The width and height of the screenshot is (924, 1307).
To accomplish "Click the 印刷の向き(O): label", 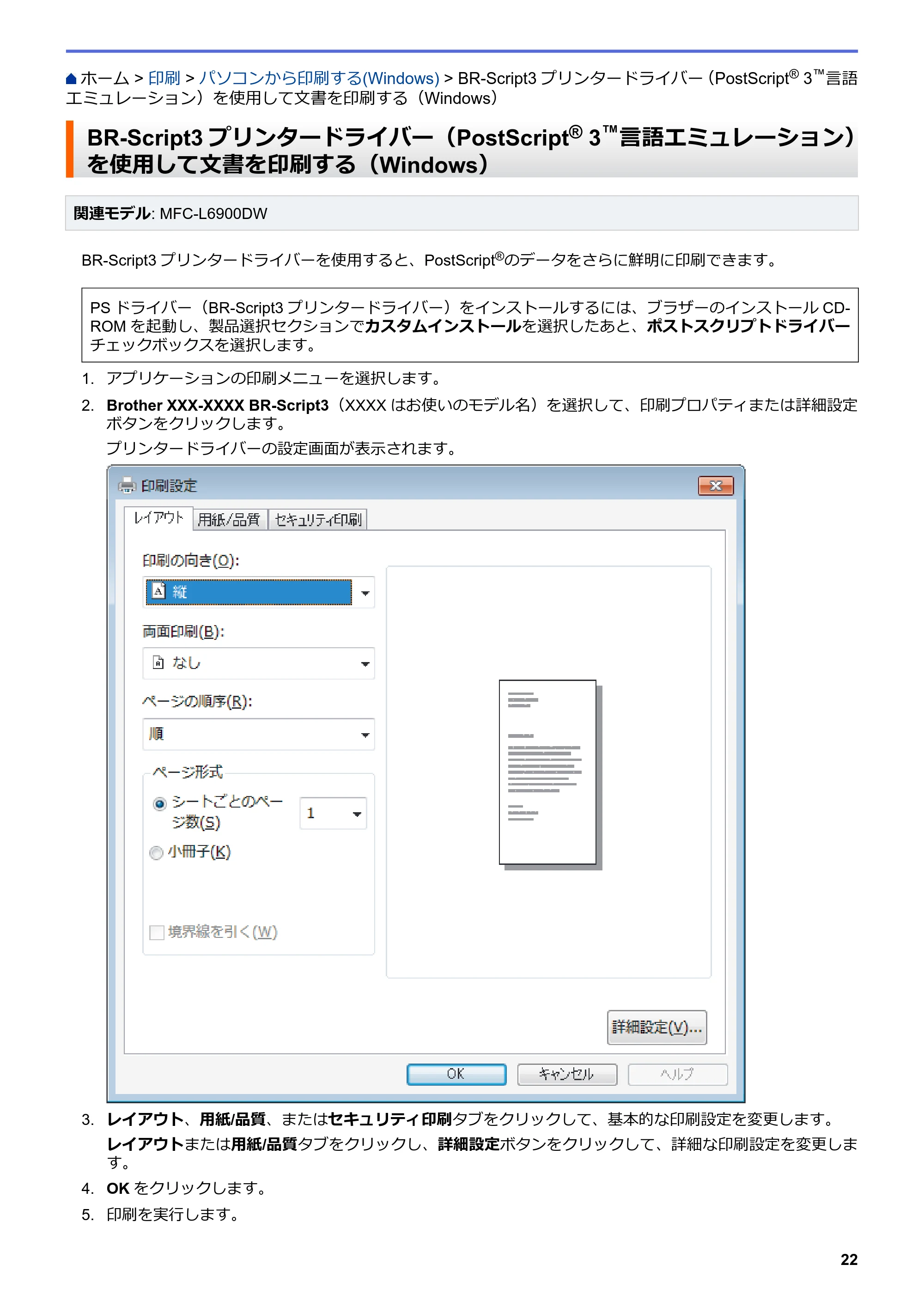I will pos(191,561).
